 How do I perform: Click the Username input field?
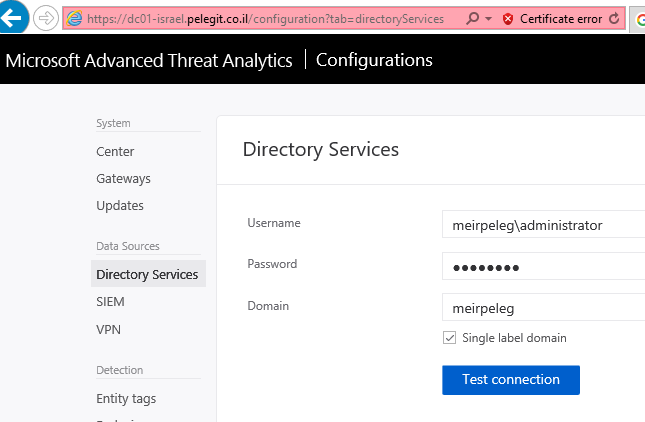point(543,224)
